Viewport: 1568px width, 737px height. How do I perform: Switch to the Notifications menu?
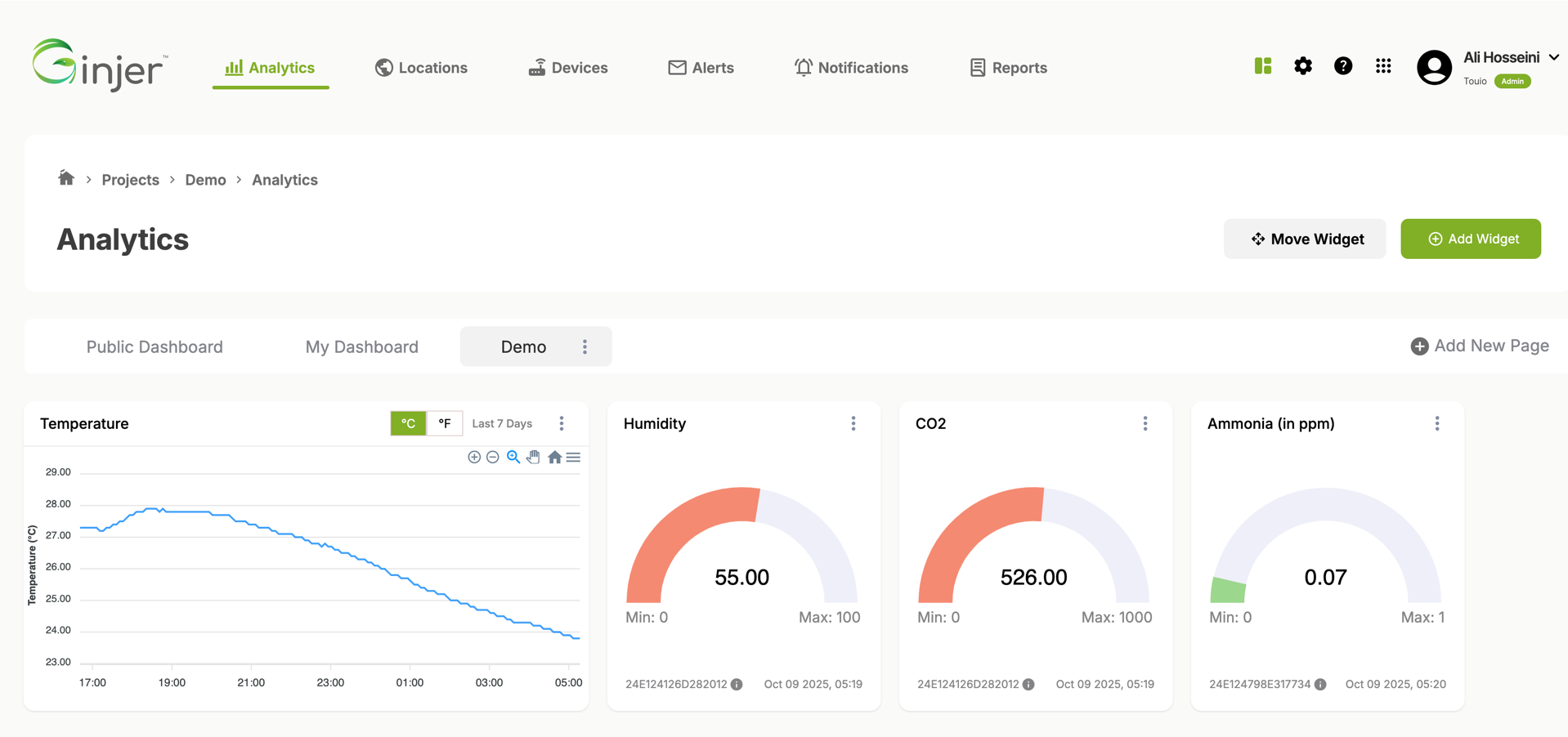pyautogui.click(x=851, y=68)
